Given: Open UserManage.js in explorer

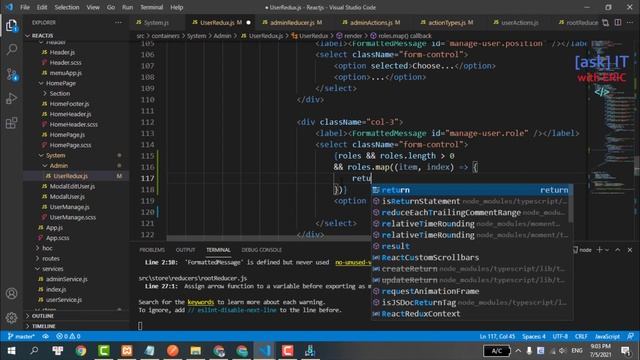Looking at the screenshot, I should [x=69, y=207].
